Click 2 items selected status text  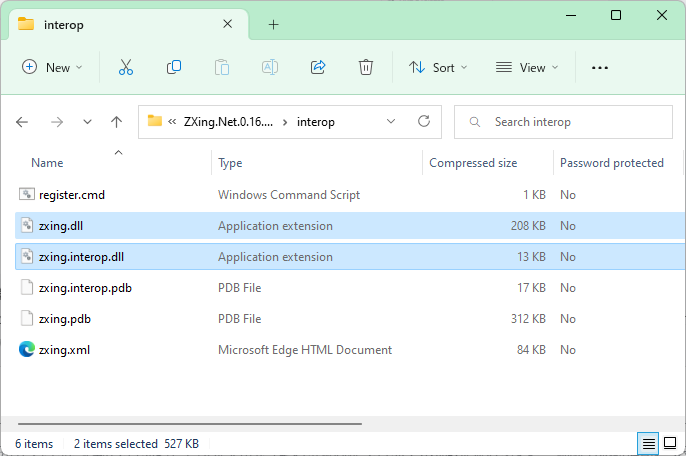pyautogui.click(x=116, y=444)
